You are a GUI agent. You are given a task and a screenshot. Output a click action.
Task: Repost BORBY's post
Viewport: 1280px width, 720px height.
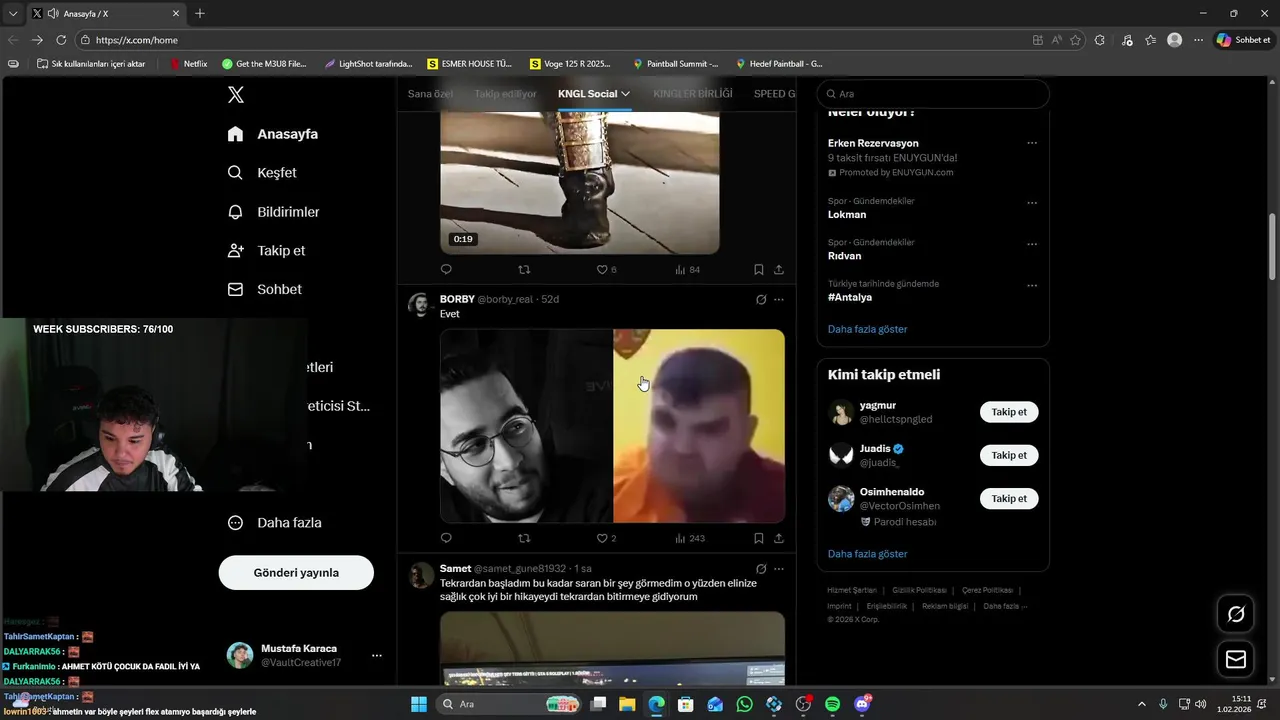click(x=524, y=538)
